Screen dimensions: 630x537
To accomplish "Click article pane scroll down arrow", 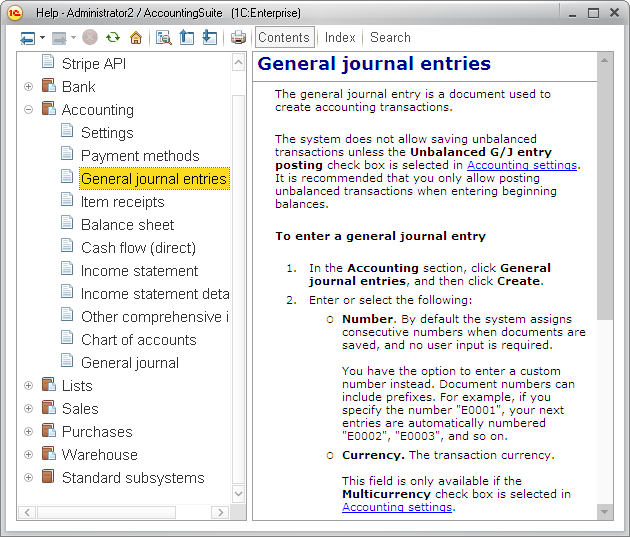I will 604,512.
